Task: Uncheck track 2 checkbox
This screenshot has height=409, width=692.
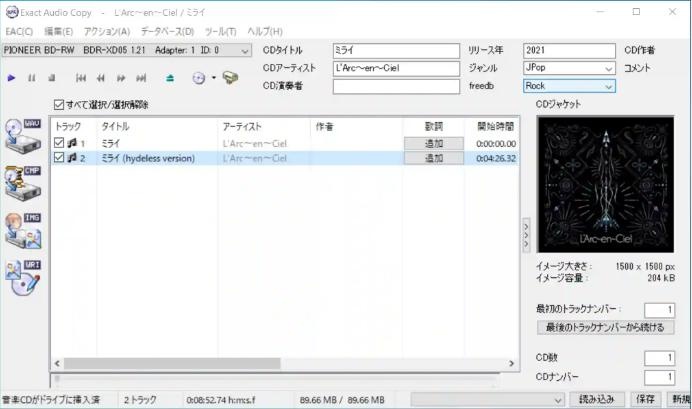Action: pyautogui.click(x=59, y=158)
